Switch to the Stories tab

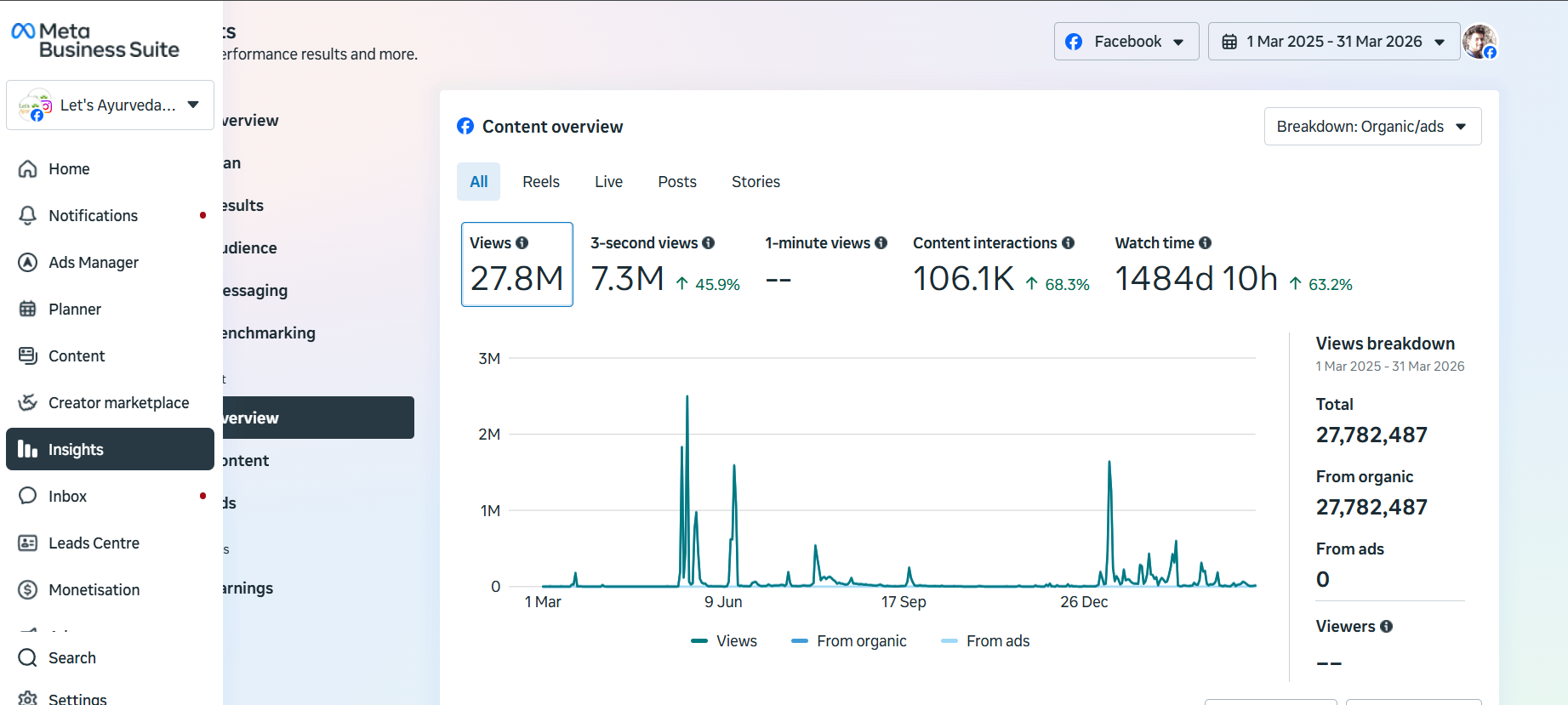(x=755, y=182)
